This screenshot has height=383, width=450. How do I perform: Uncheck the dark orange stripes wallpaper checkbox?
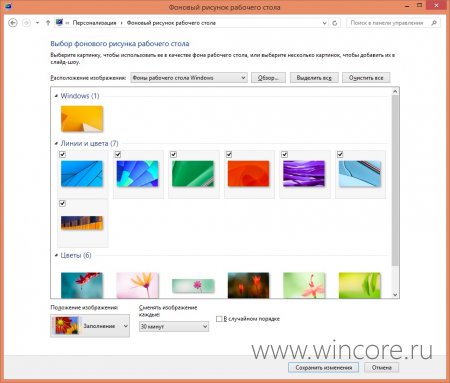62,203
